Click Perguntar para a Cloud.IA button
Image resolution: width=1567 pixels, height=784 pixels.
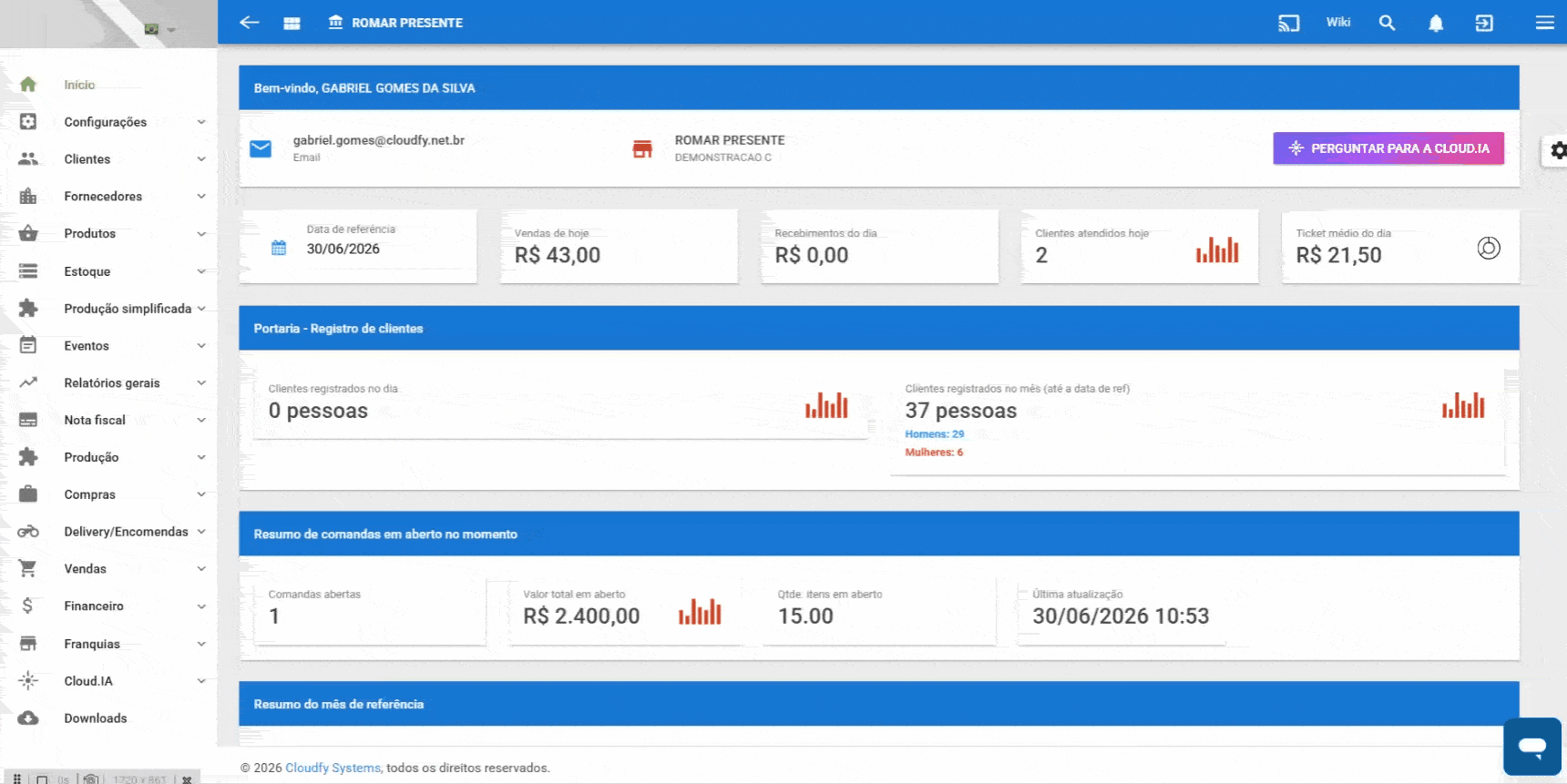(1388, 148)
